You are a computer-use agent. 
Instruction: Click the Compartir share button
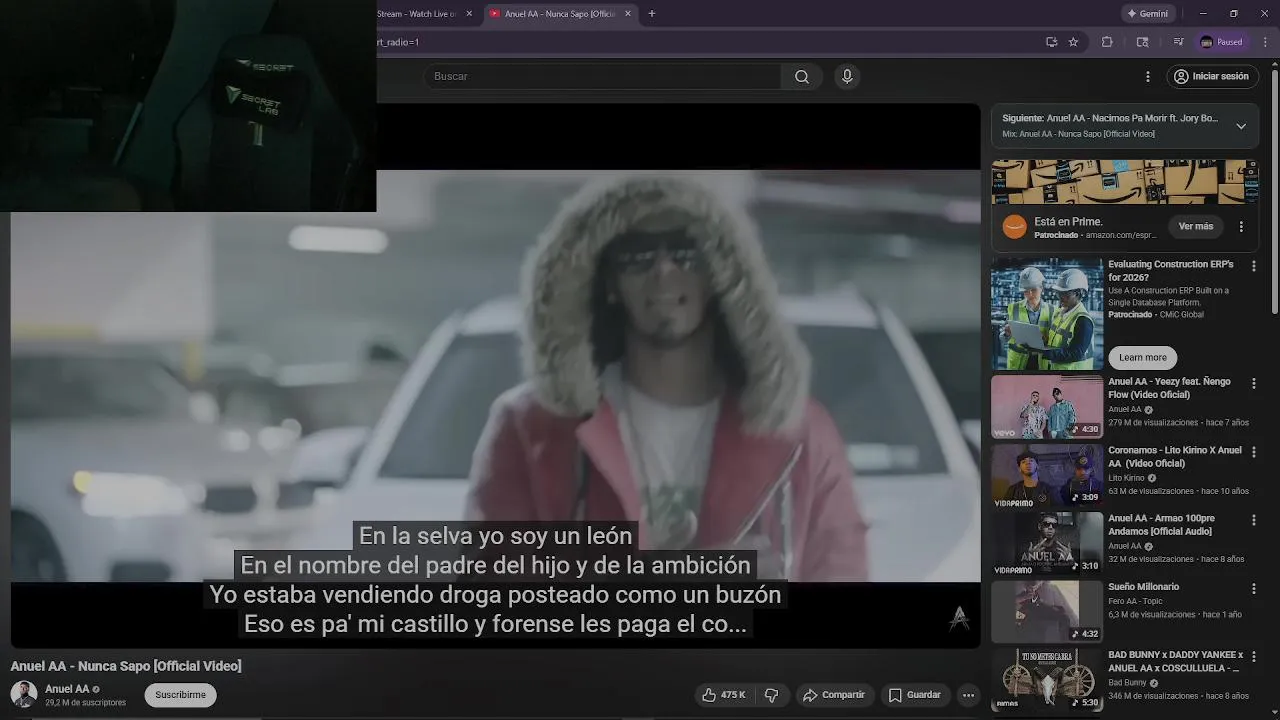834,695
